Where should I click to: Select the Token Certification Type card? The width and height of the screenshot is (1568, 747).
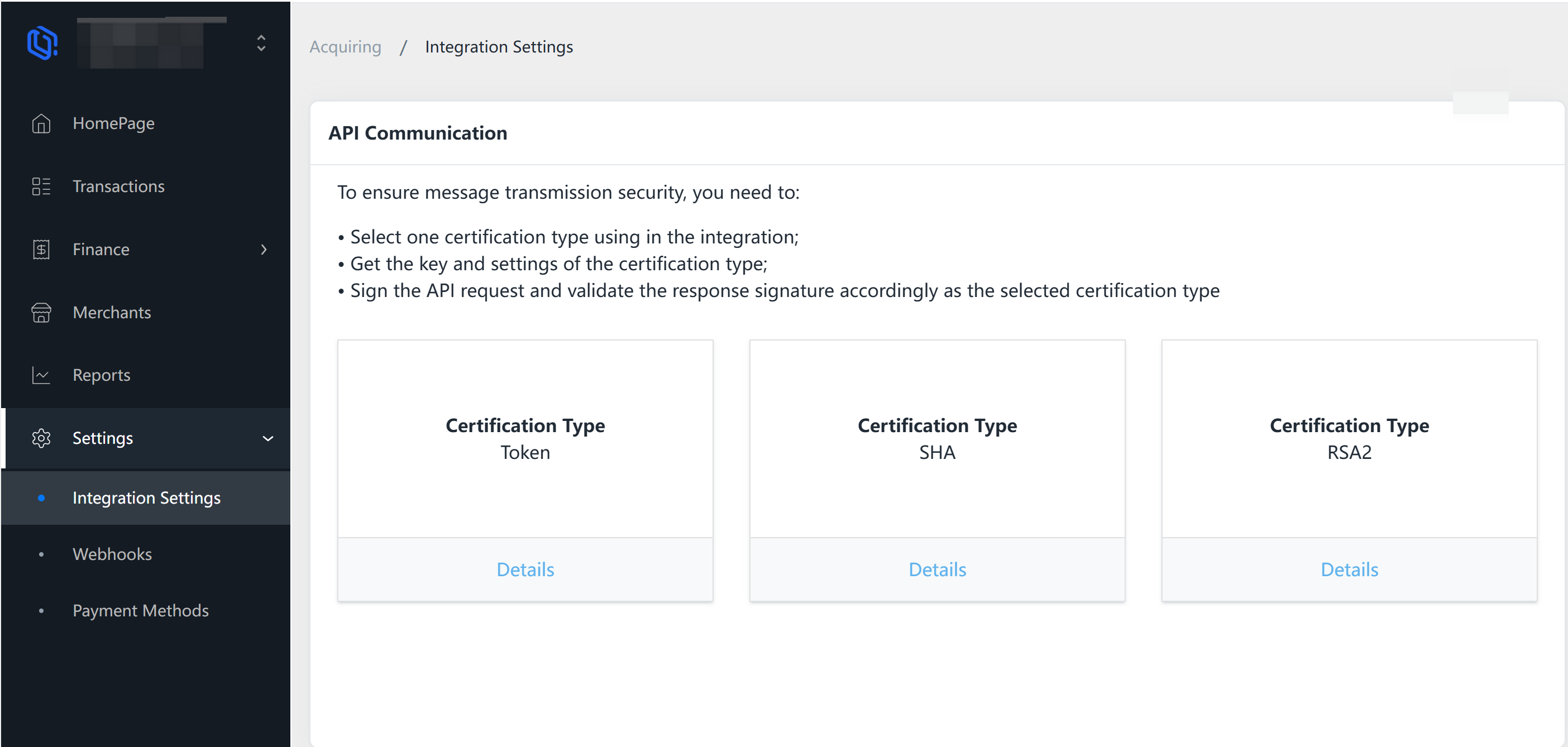point(525,438)
